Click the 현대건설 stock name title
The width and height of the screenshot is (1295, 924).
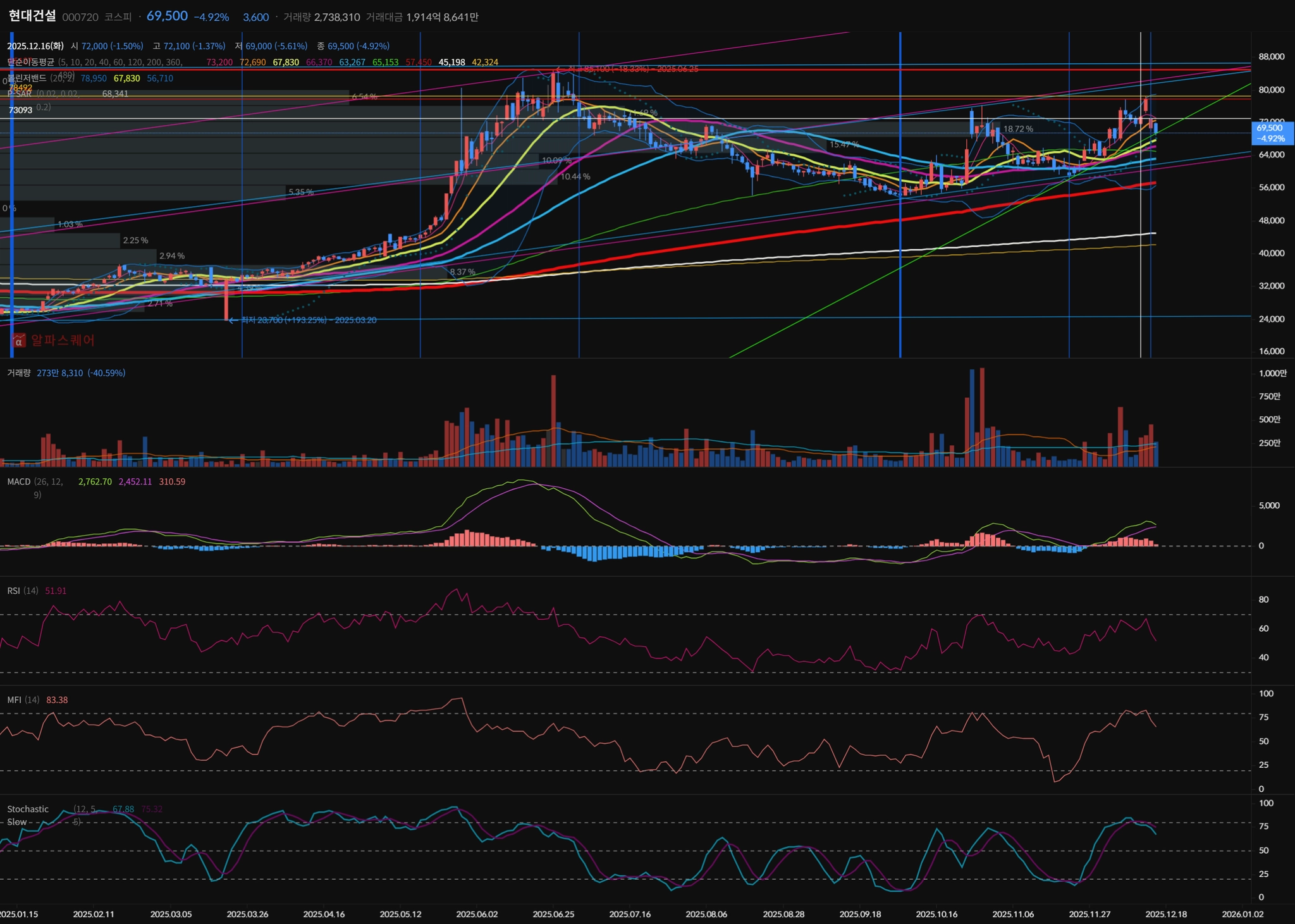[x=32, y=16]
